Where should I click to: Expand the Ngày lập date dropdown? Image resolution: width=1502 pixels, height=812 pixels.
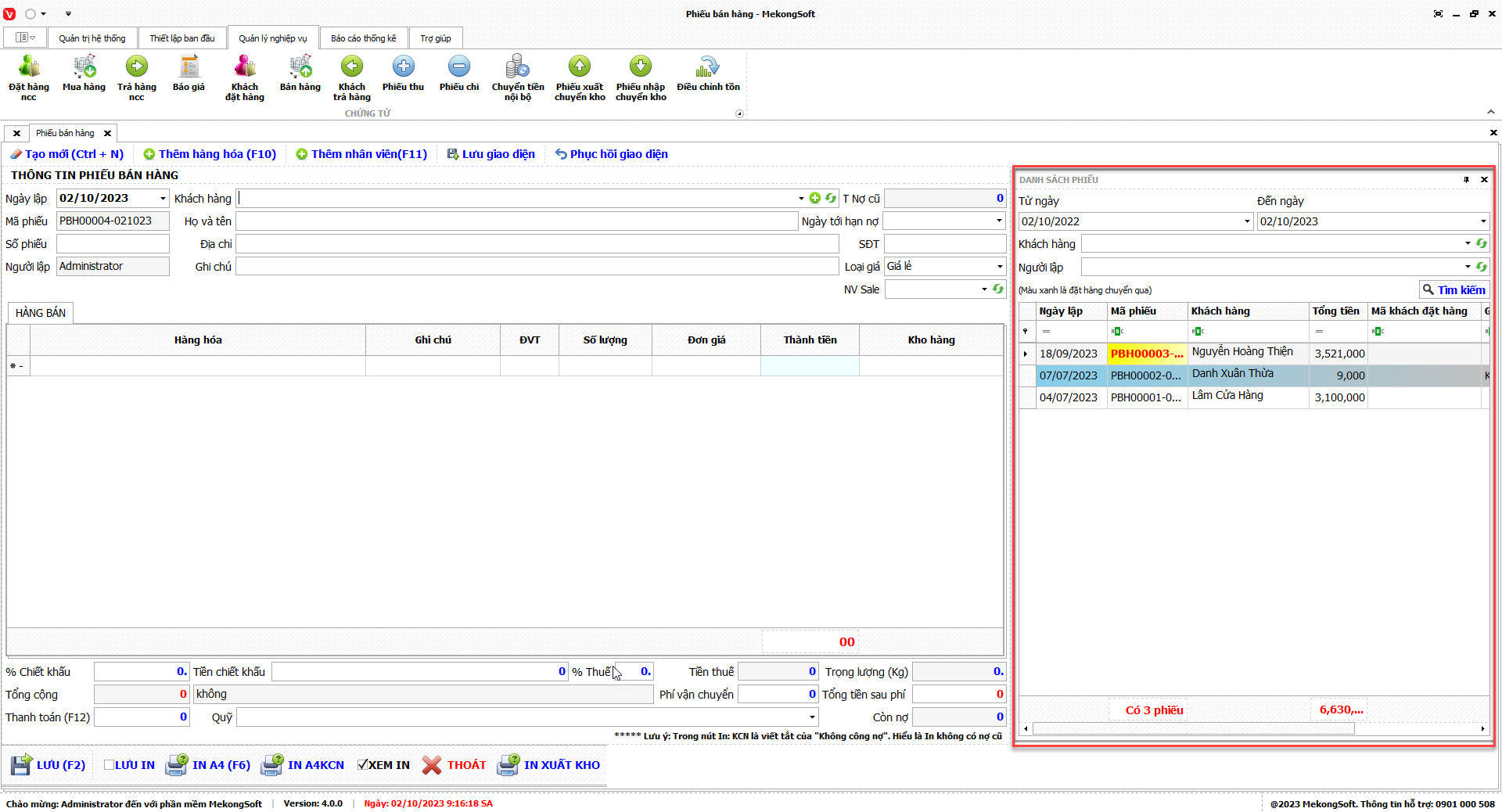163,199
